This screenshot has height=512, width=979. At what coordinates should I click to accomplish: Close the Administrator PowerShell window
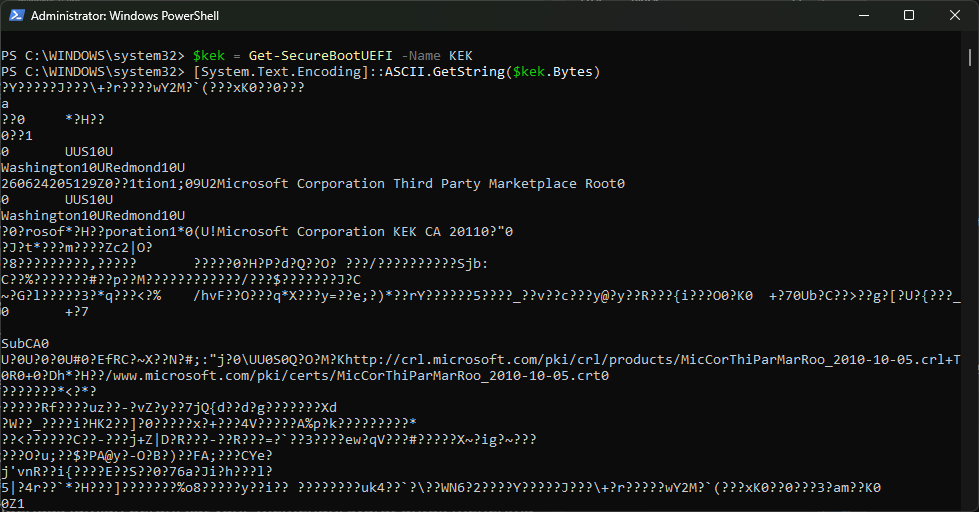[954, 16]
